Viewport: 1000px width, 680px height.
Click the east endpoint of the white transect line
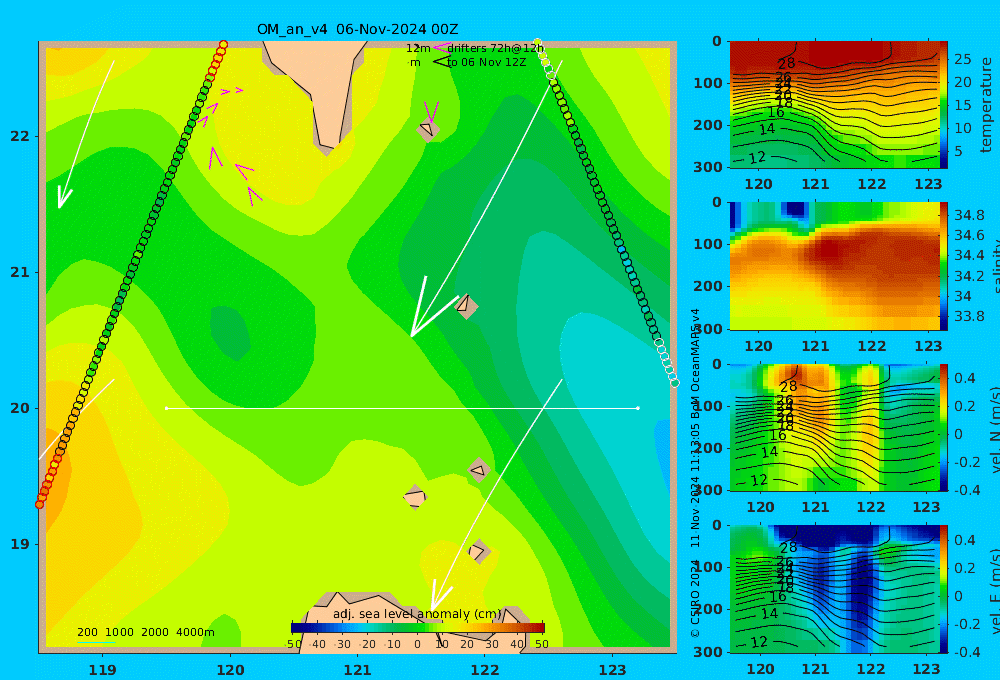[x=638, y=408]
